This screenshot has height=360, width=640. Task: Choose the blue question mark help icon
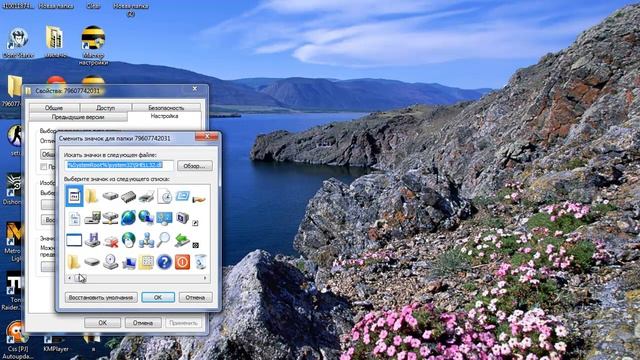[164, 262]
